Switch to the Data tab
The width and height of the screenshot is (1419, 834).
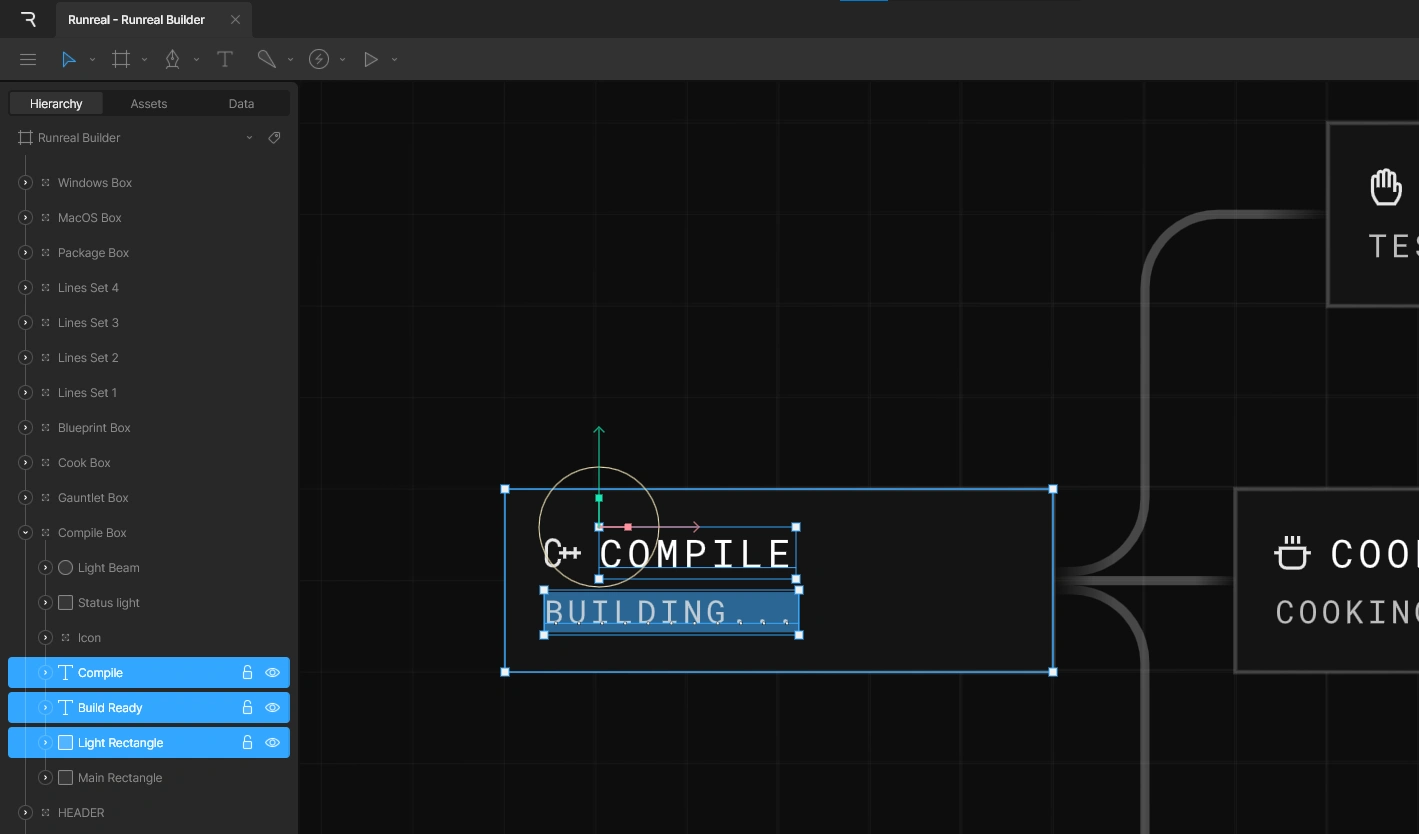(241, 104)
